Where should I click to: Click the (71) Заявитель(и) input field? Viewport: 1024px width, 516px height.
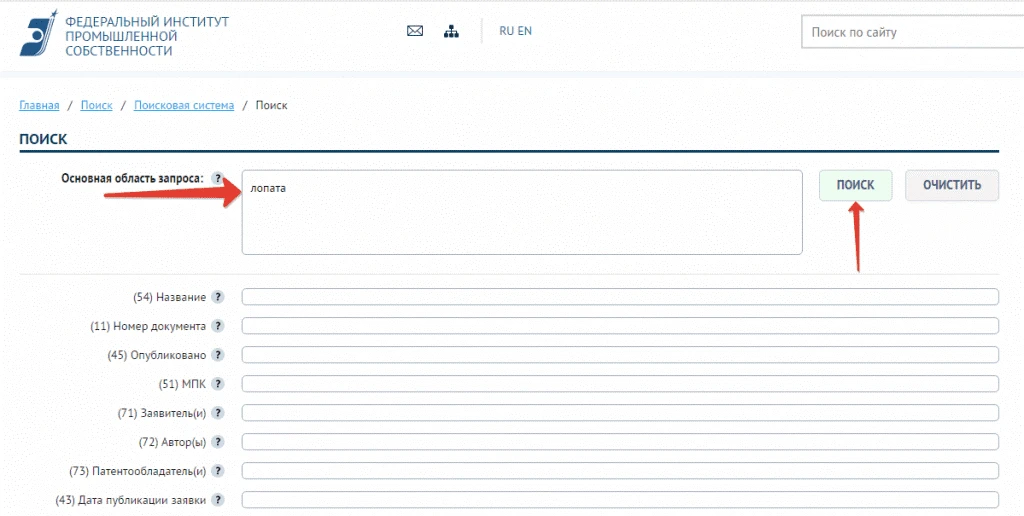coord(620,413)
